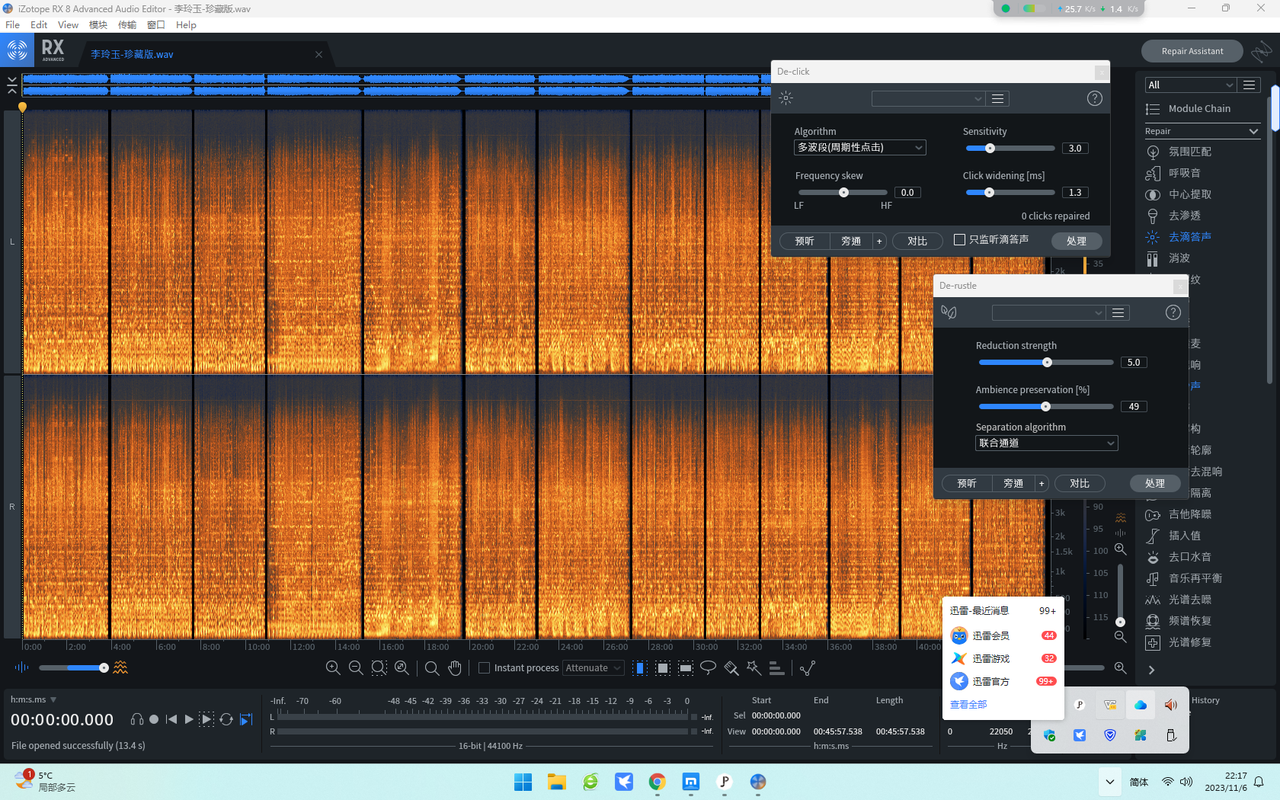Viewport: 1280px width, 800px height.
Task: Open the De-click preset menu icon
Action: pos(998,99)
